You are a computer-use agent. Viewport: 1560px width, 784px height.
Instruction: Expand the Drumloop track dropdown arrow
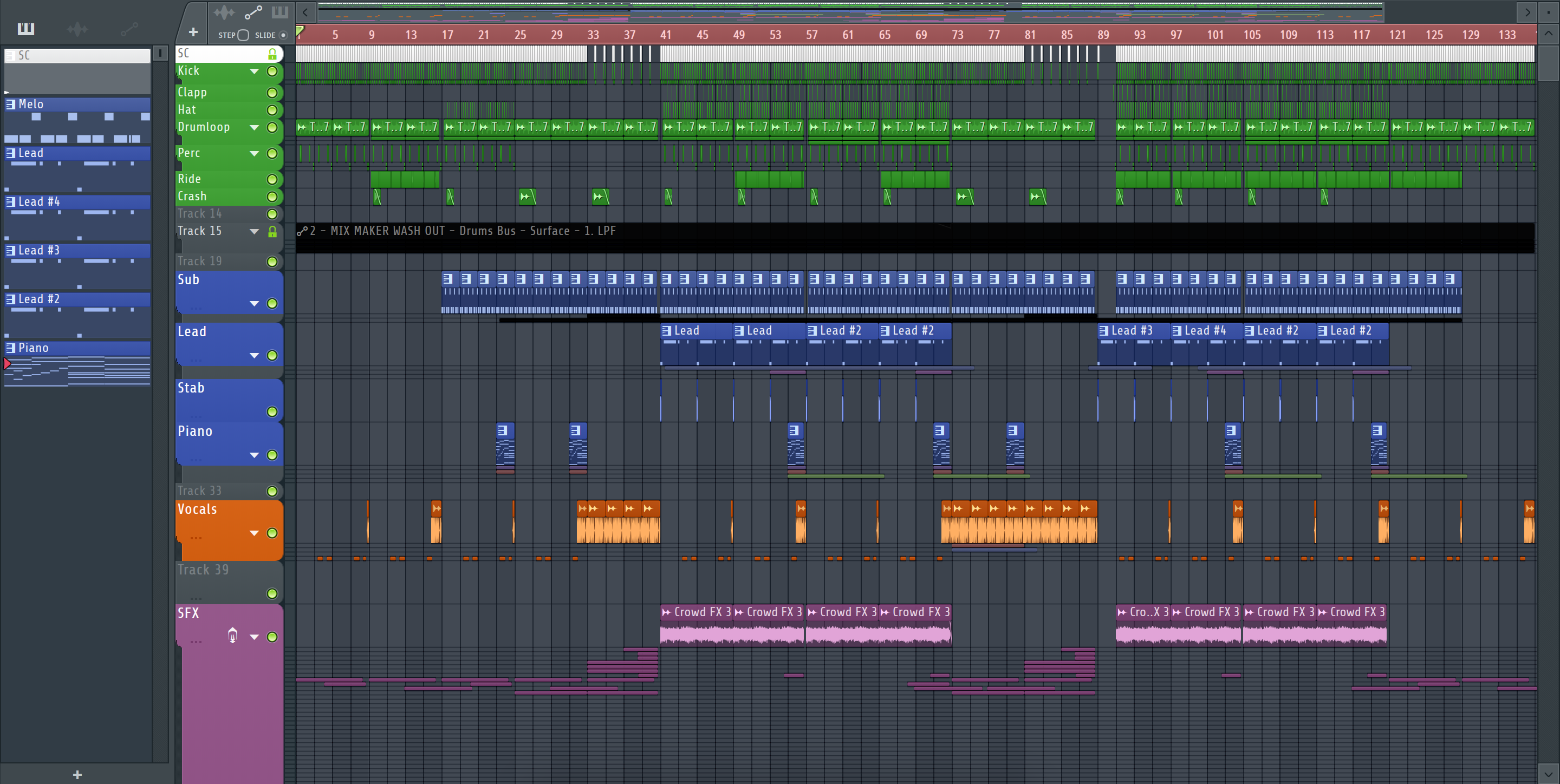(x=255, y=128)
